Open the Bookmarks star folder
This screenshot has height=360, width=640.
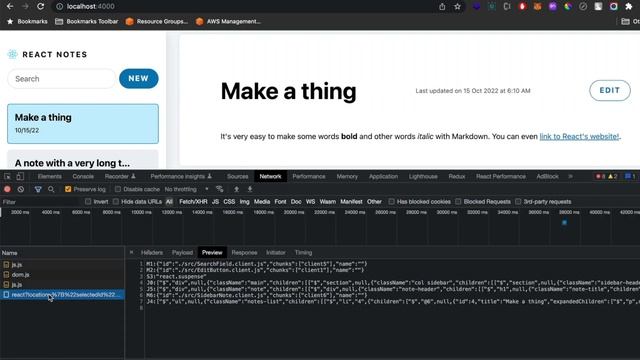[27, 21]
